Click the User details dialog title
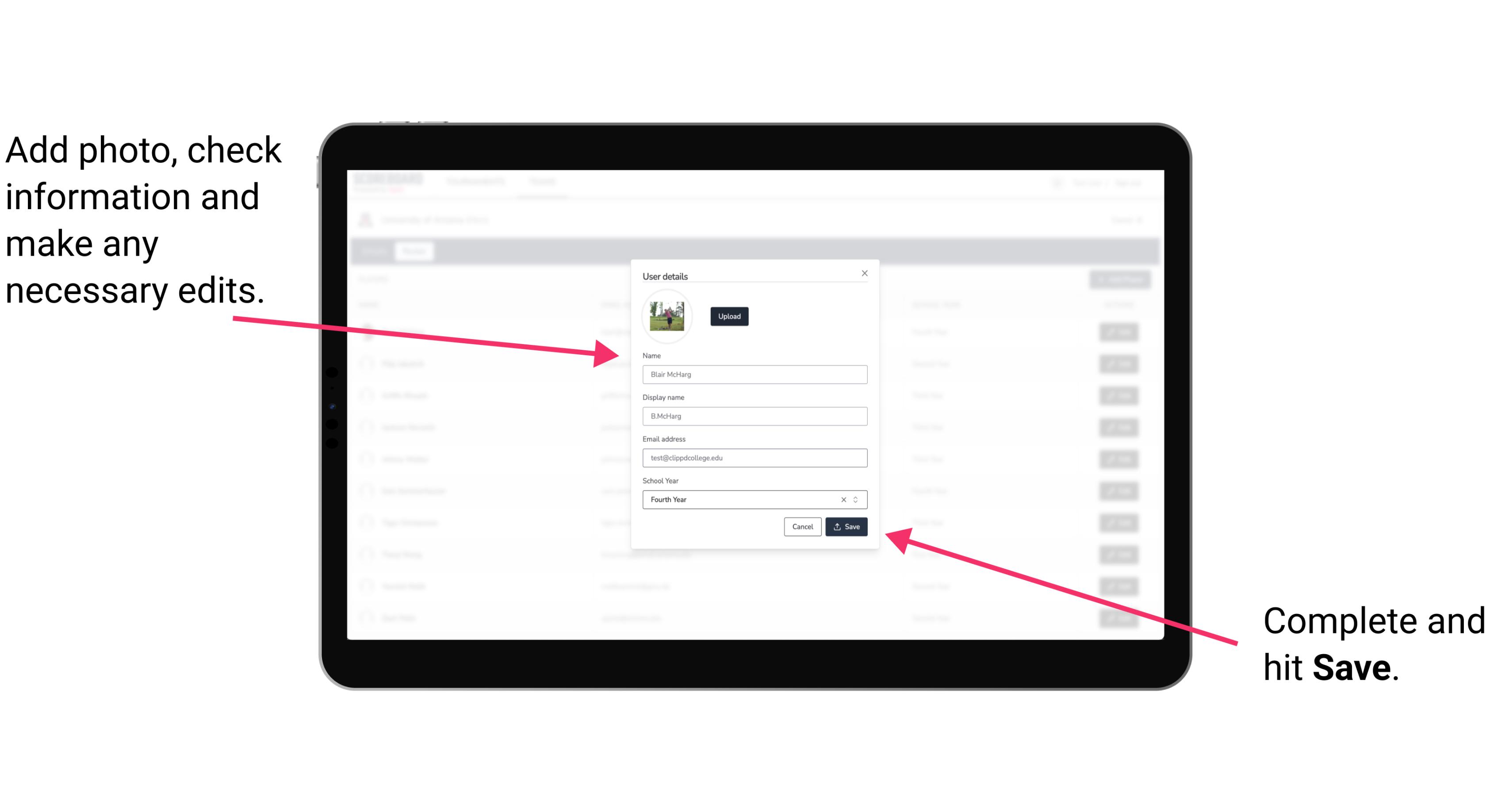Screen dimensions: 1509x812 (665, 275)
